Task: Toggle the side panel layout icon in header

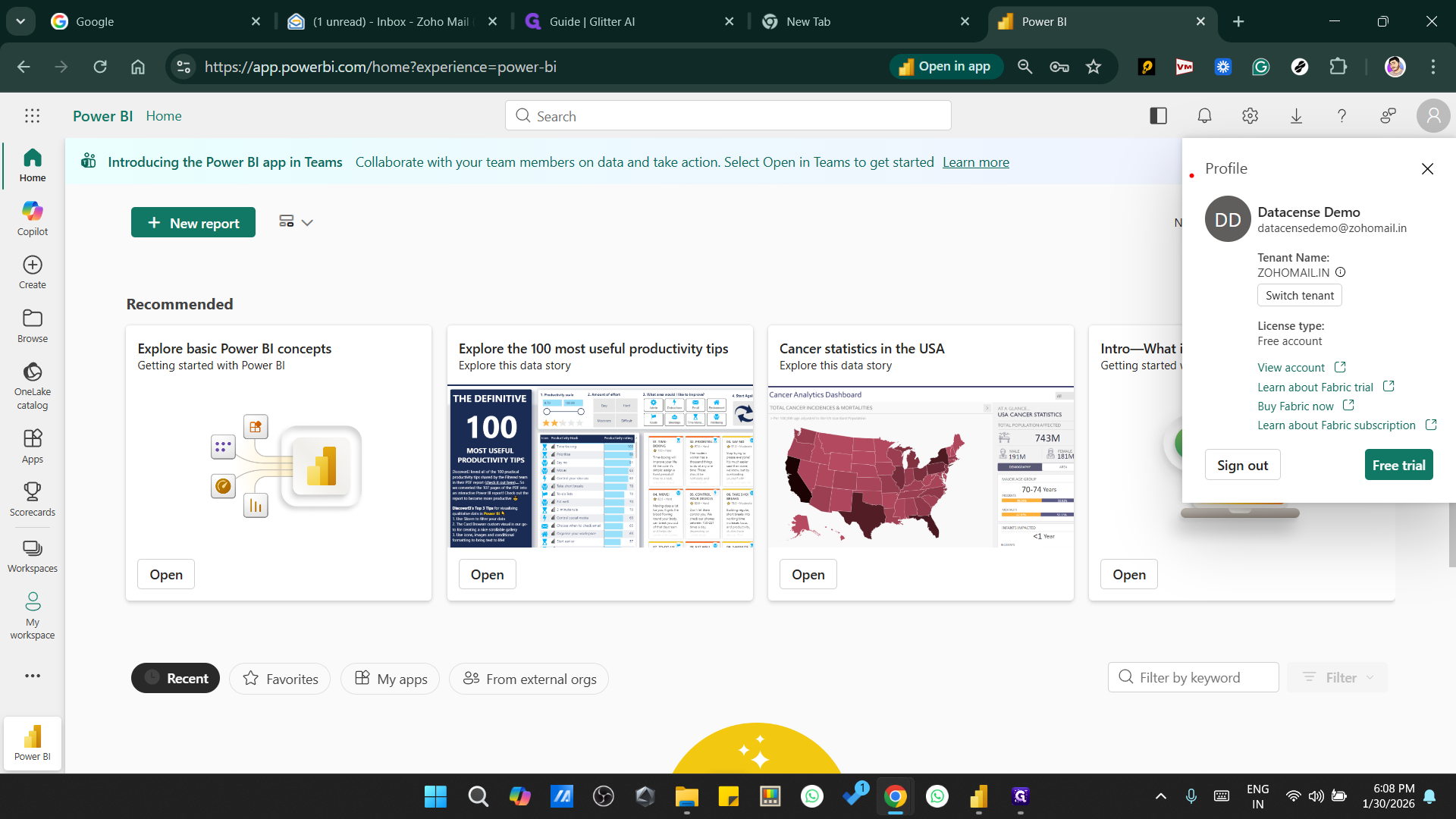Action: pyautogui.click(x=1158, y=116)
